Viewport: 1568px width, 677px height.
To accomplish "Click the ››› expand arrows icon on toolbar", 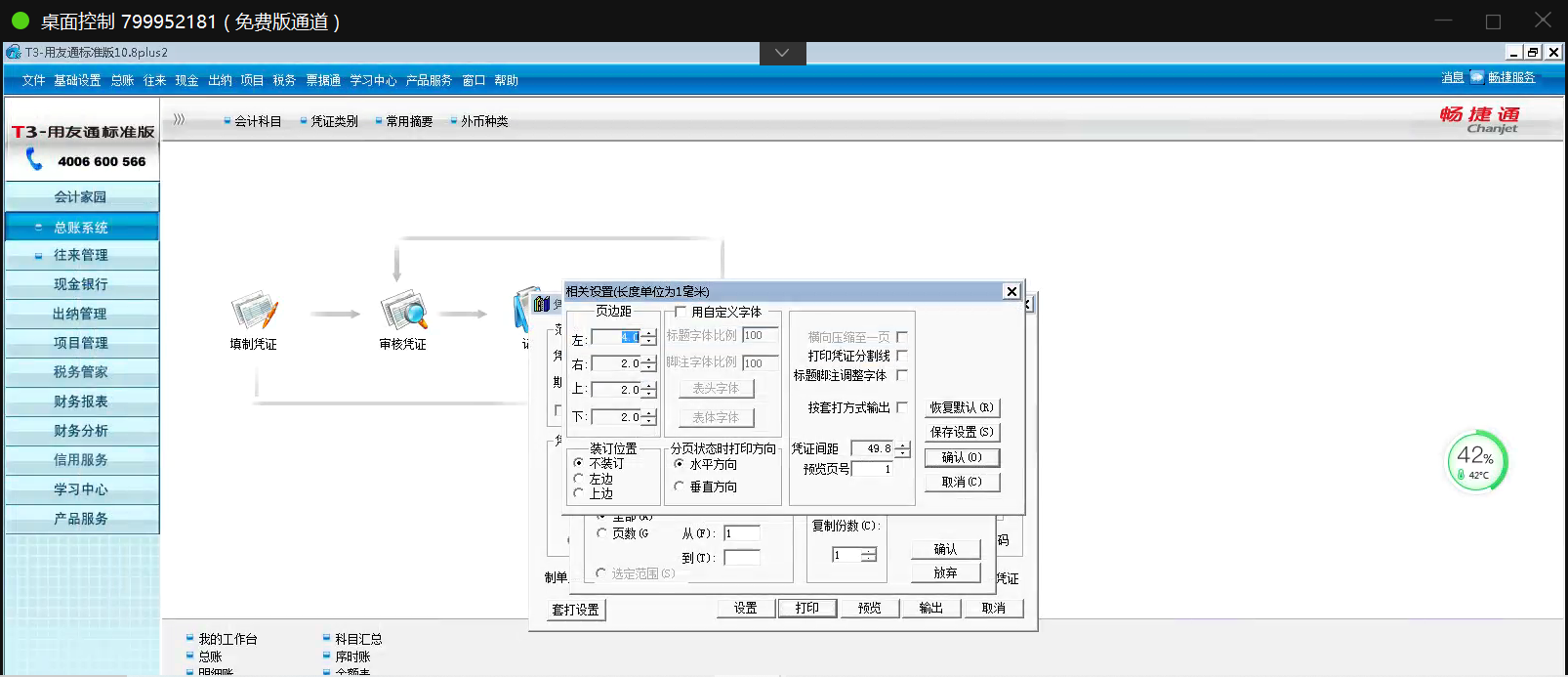I will [179, 119].
